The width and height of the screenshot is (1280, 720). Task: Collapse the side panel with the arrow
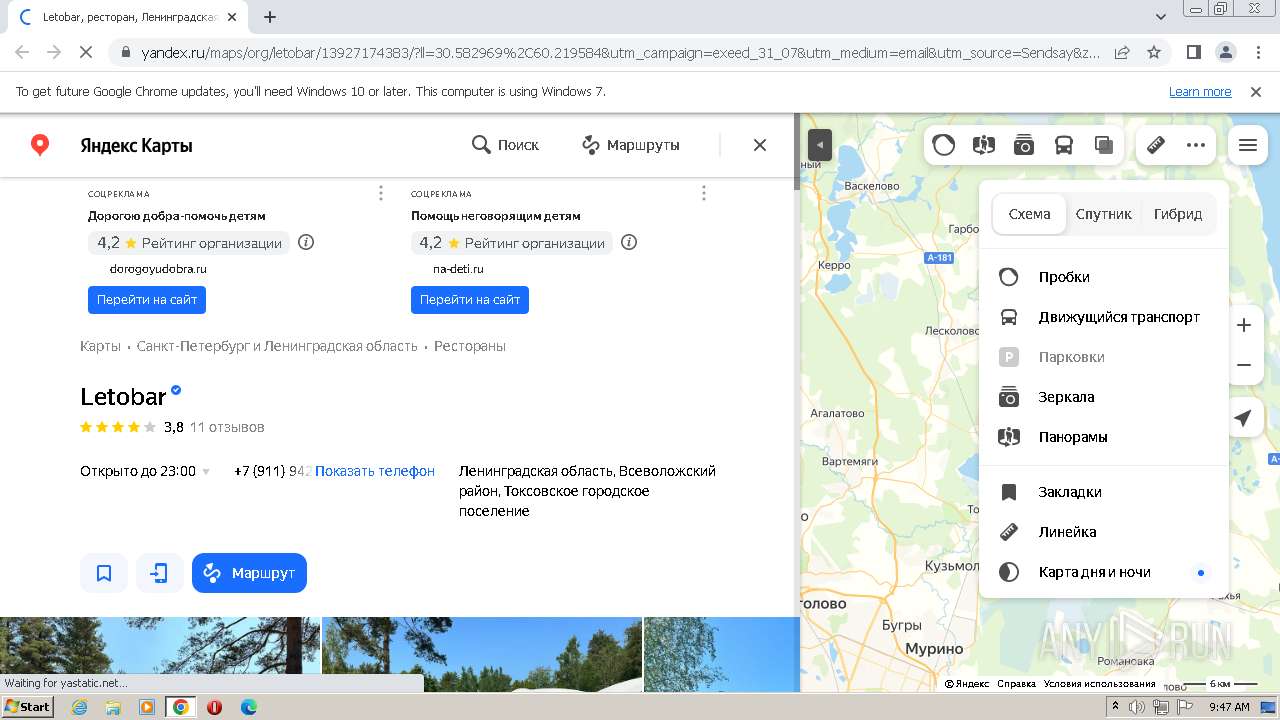[x=820, y=145]
